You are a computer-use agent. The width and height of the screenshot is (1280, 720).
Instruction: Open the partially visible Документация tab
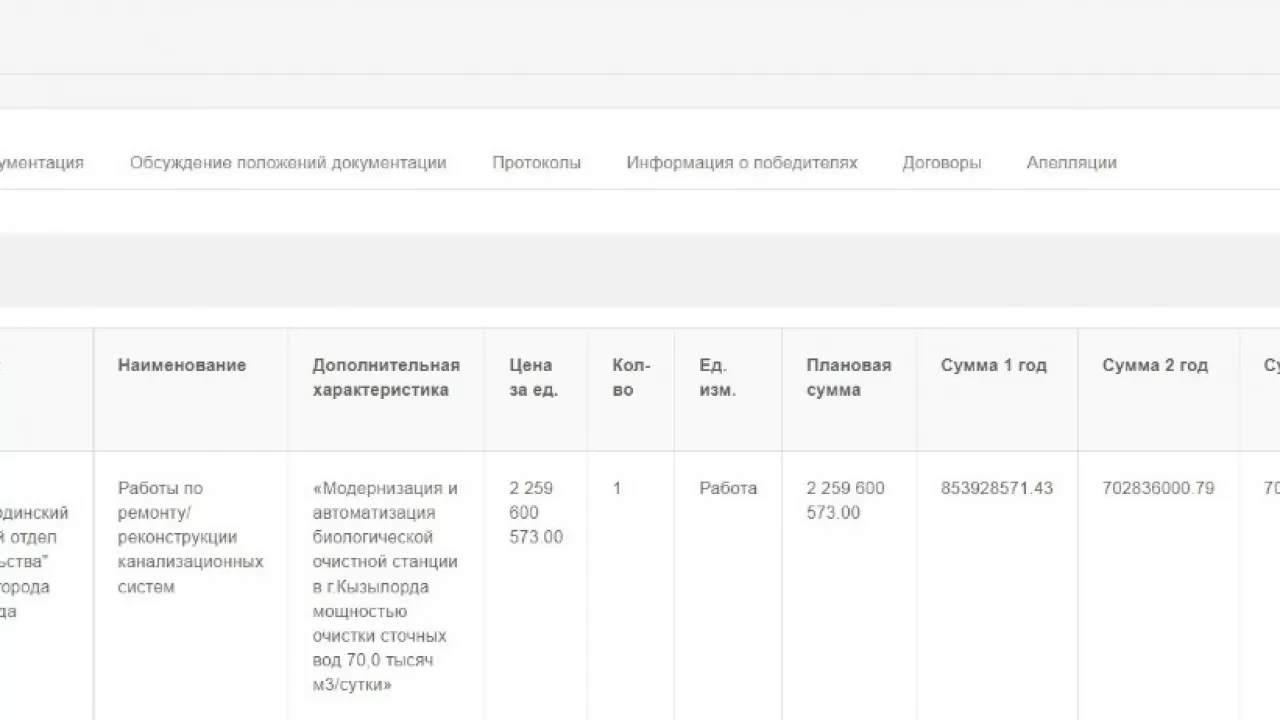point(42,162)
